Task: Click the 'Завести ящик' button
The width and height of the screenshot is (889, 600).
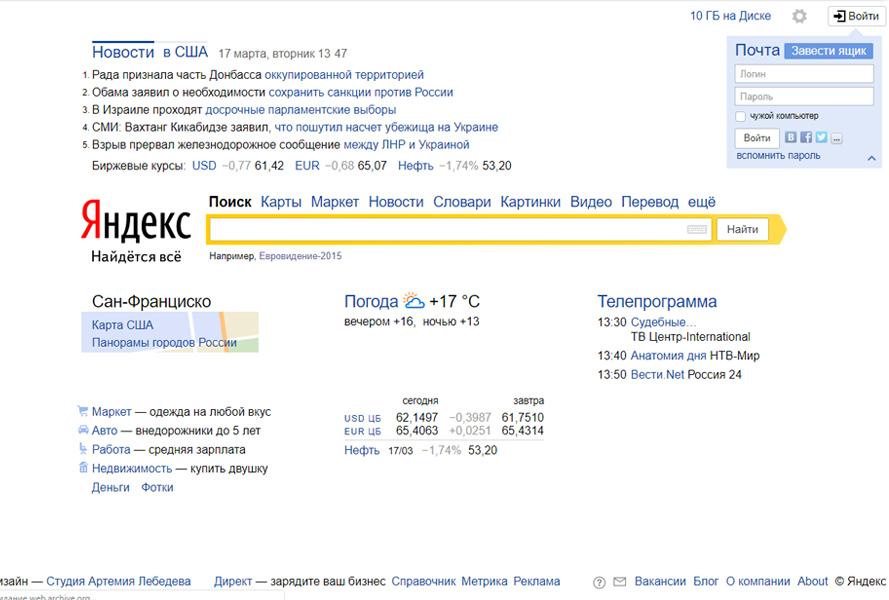Action: 828,51
